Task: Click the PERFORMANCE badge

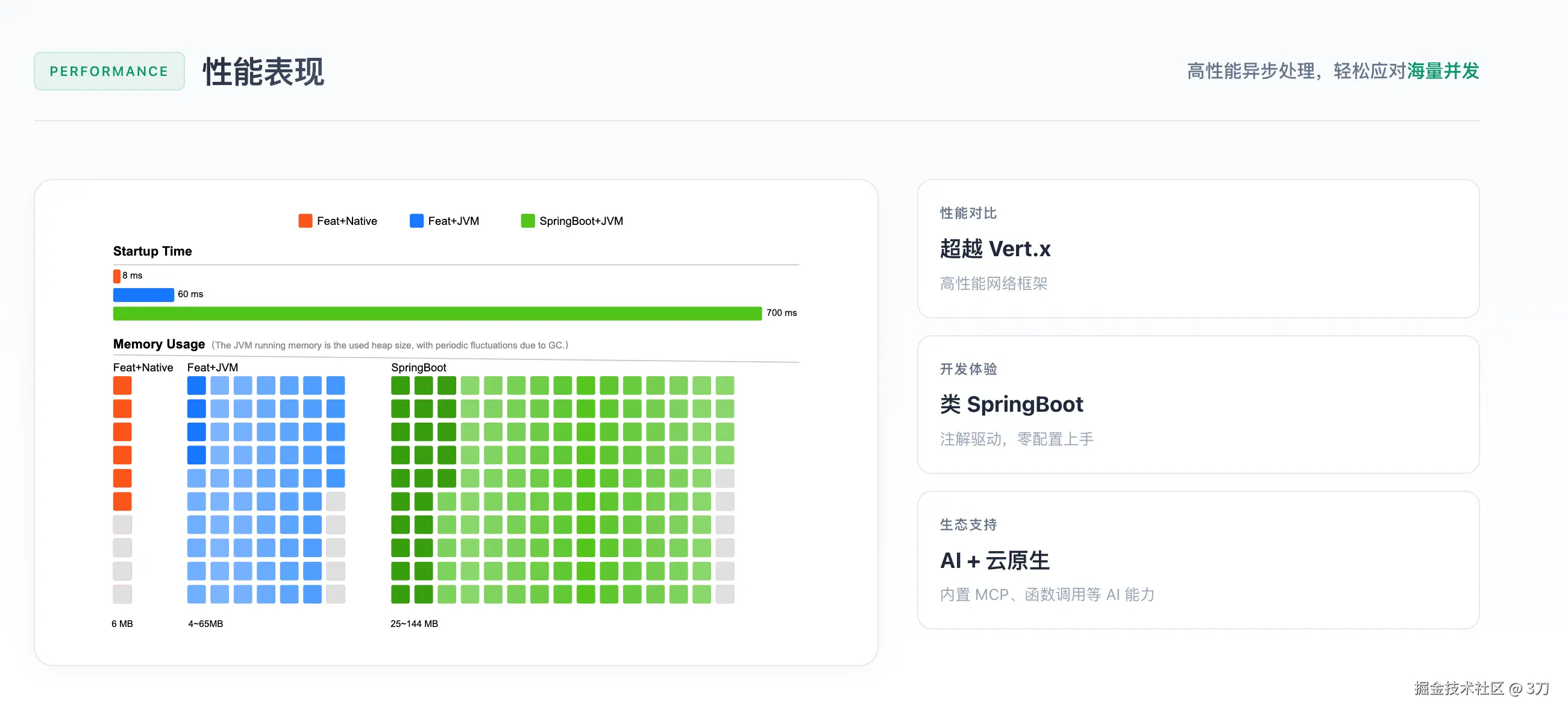Action: point(109,71)
